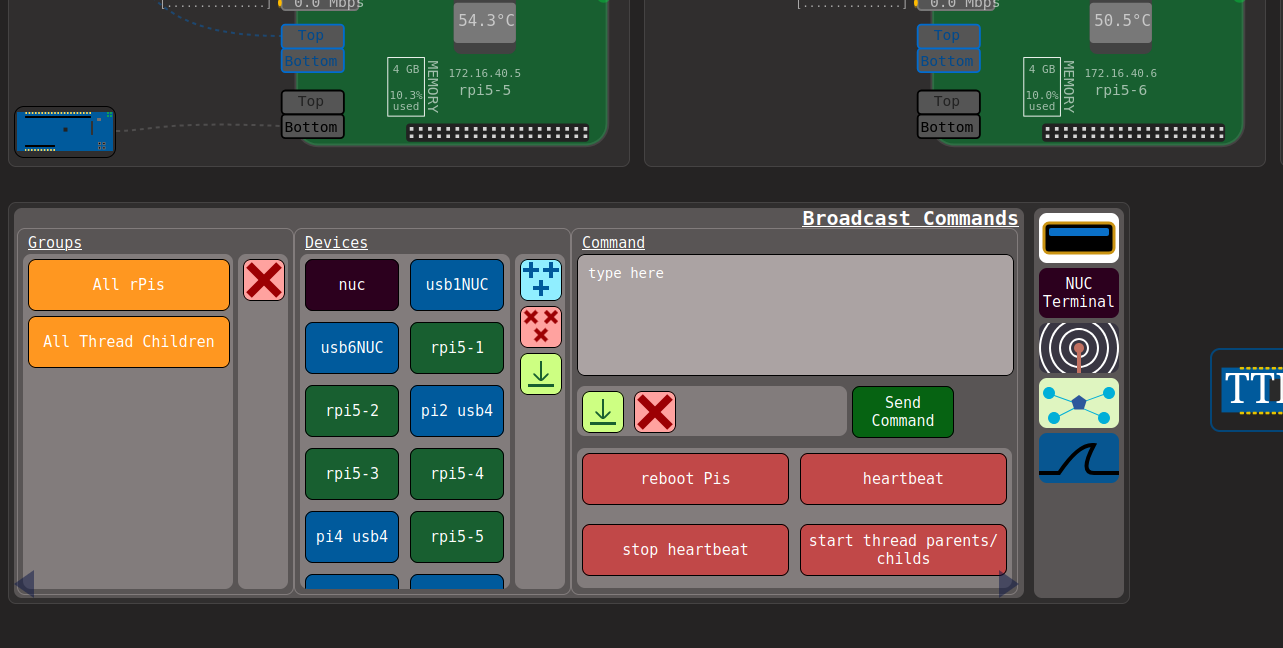
Task: Select the All rPis group
Action: click(x=129, y=285)
